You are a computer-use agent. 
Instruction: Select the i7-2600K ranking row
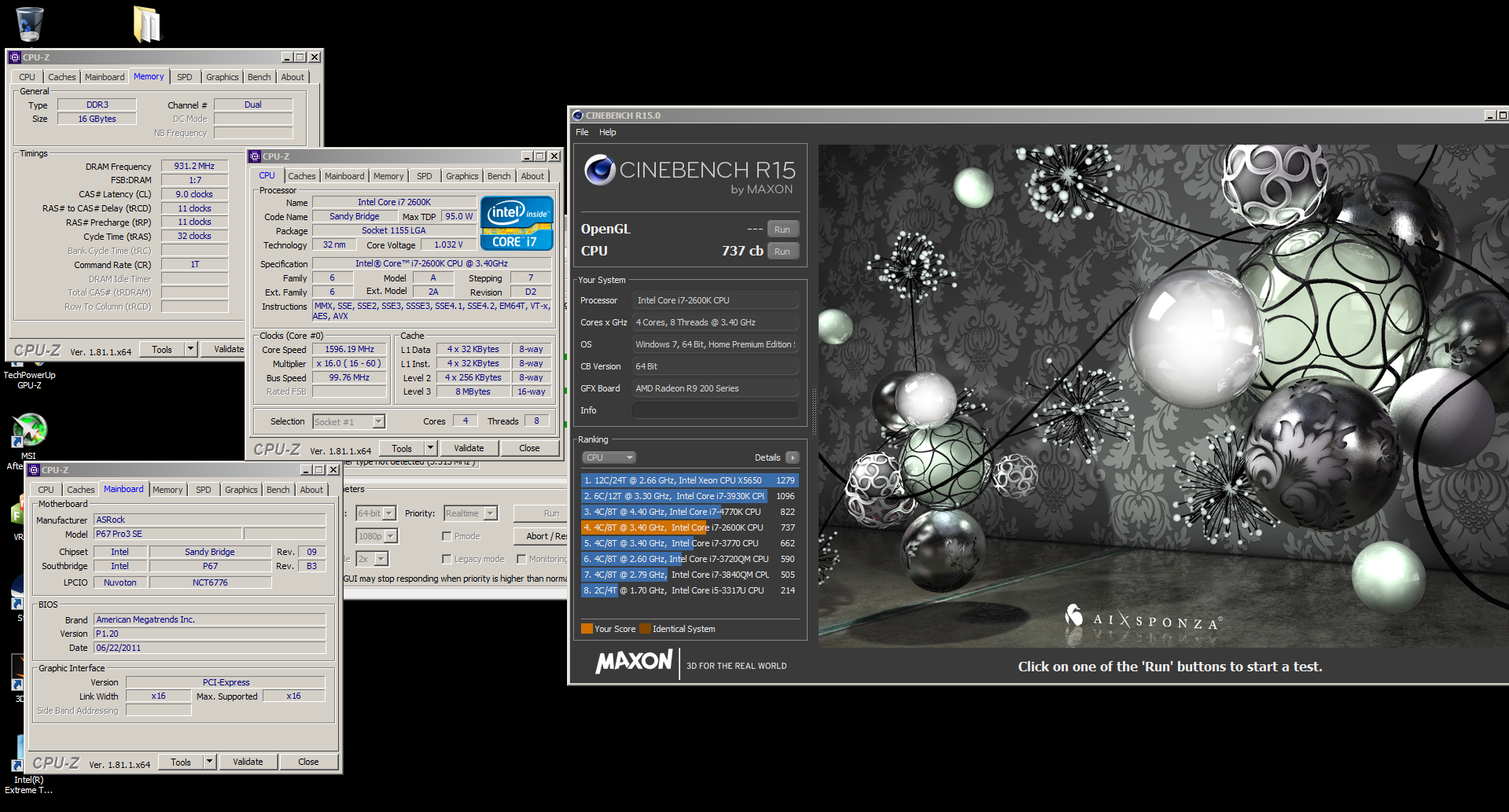(690, 527)
